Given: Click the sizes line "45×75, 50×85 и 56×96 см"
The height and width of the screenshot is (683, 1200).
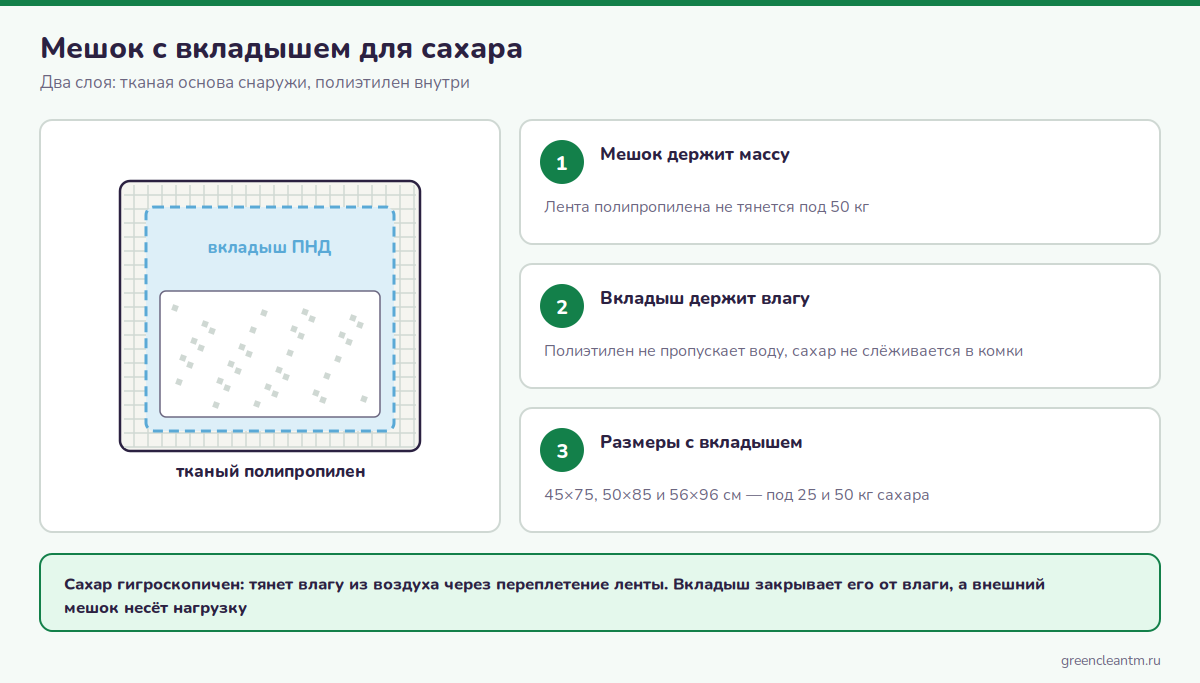Looking at the screenshot, I should point(737,495).
